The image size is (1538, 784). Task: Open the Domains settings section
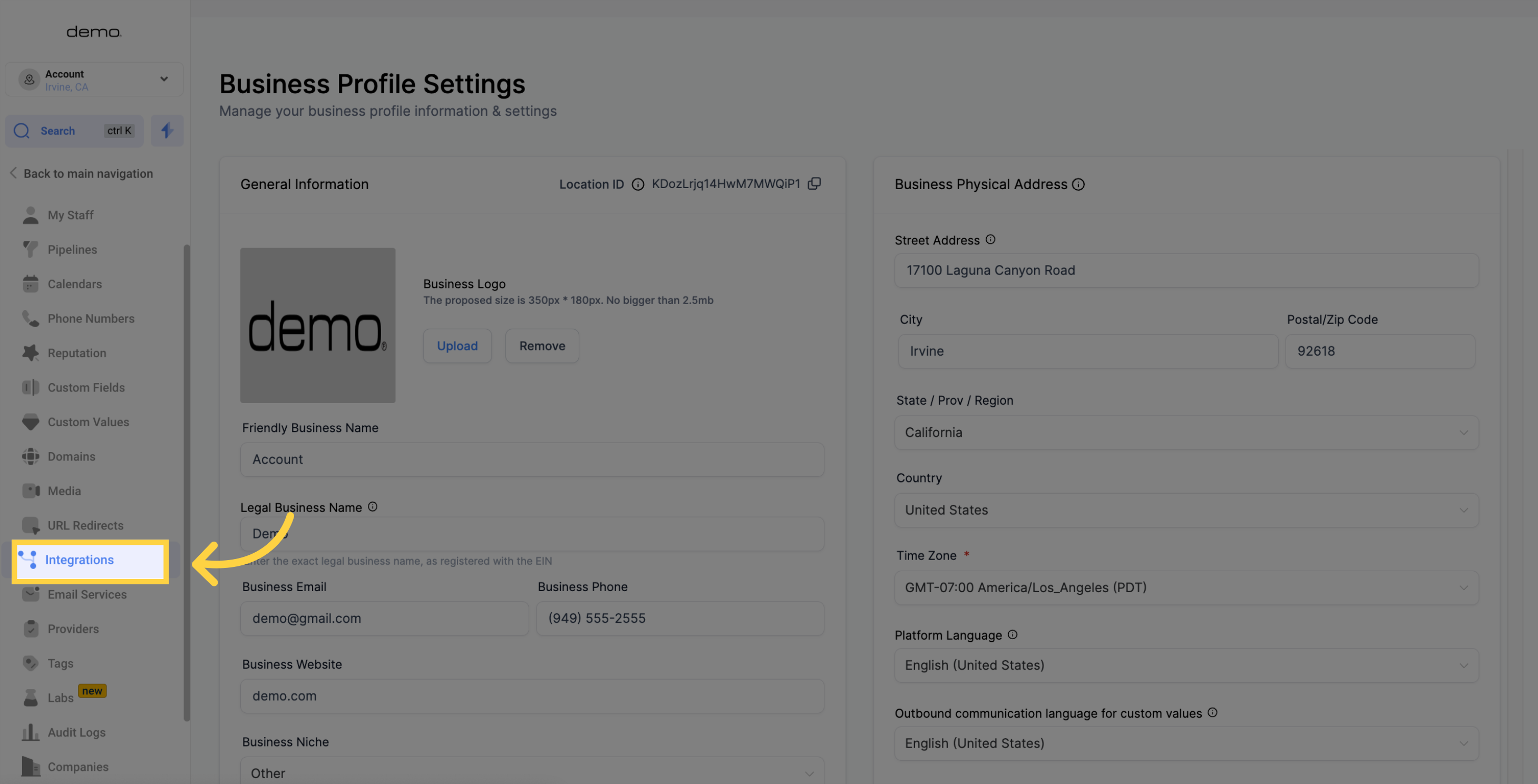71,457
